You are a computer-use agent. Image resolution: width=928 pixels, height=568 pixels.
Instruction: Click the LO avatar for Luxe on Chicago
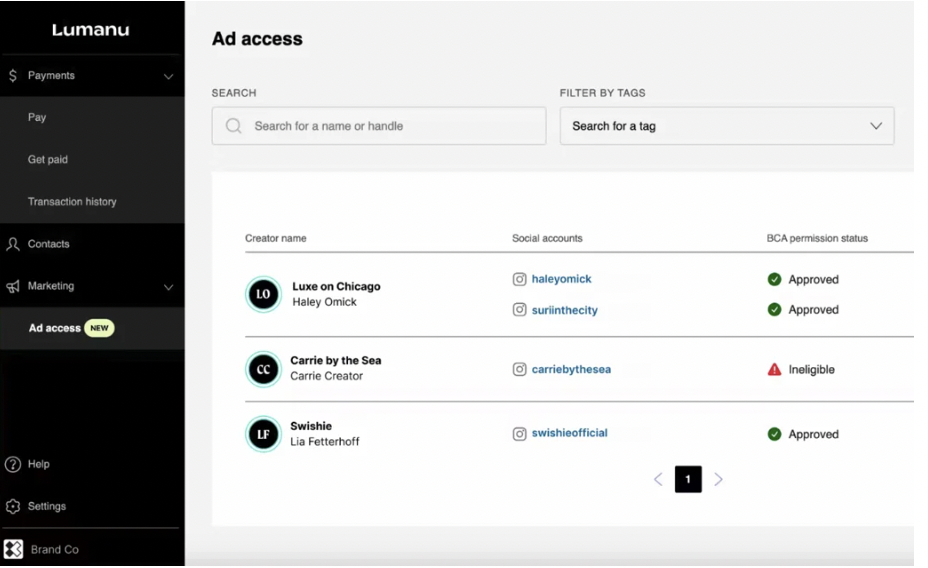point(264,295)
